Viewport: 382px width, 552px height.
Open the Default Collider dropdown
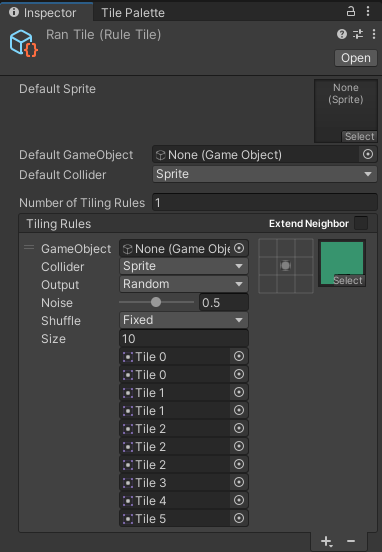point(265,174)
